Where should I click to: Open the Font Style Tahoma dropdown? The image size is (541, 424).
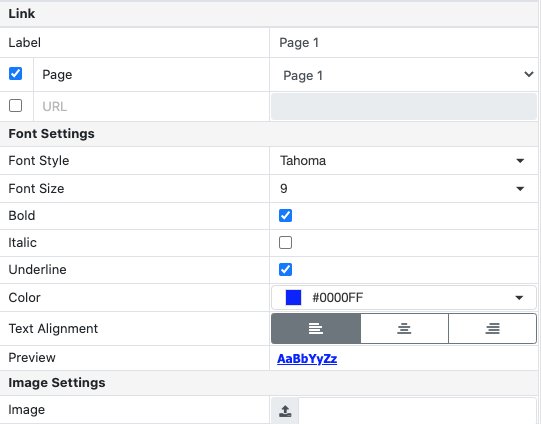tap(404, 161)
